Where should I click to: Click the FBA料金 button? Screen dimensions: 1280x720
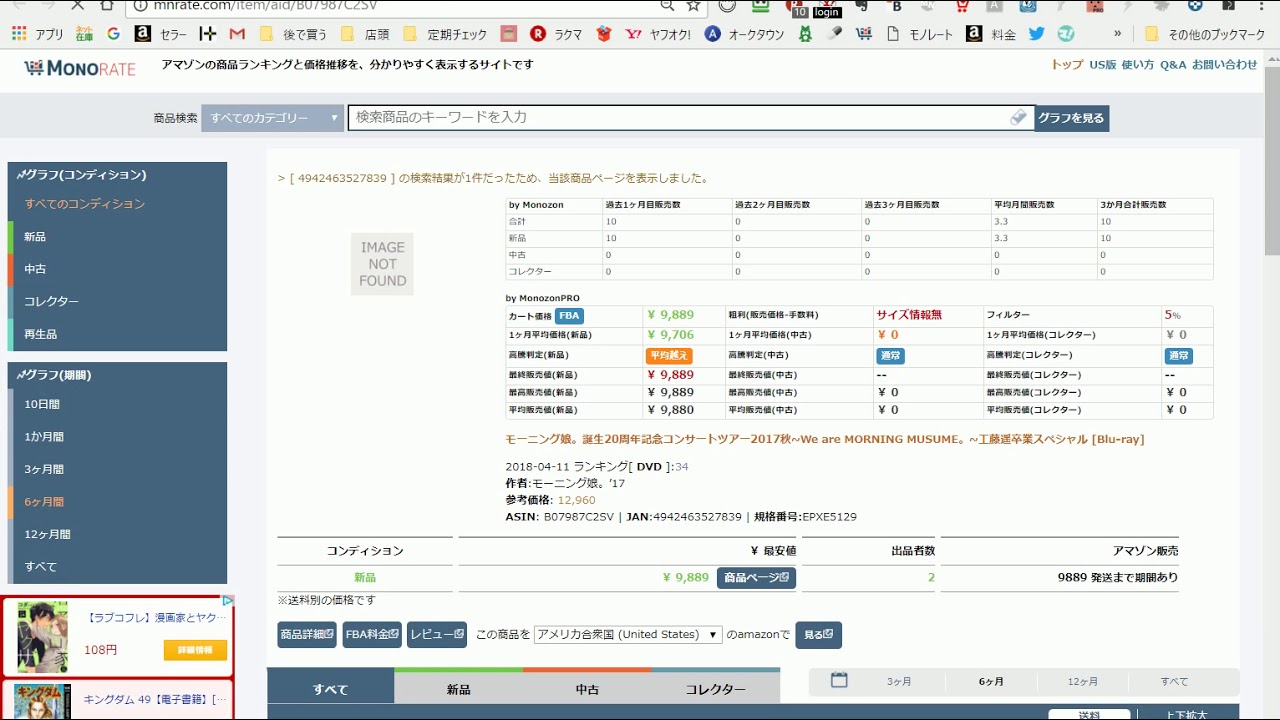[372, 635]
